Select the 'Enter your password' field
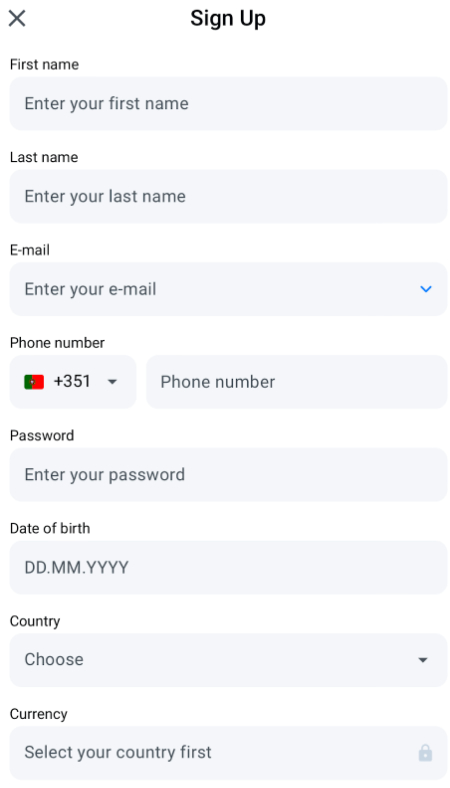Viewport: 450px width, 788px height. (x=228, y=474)
